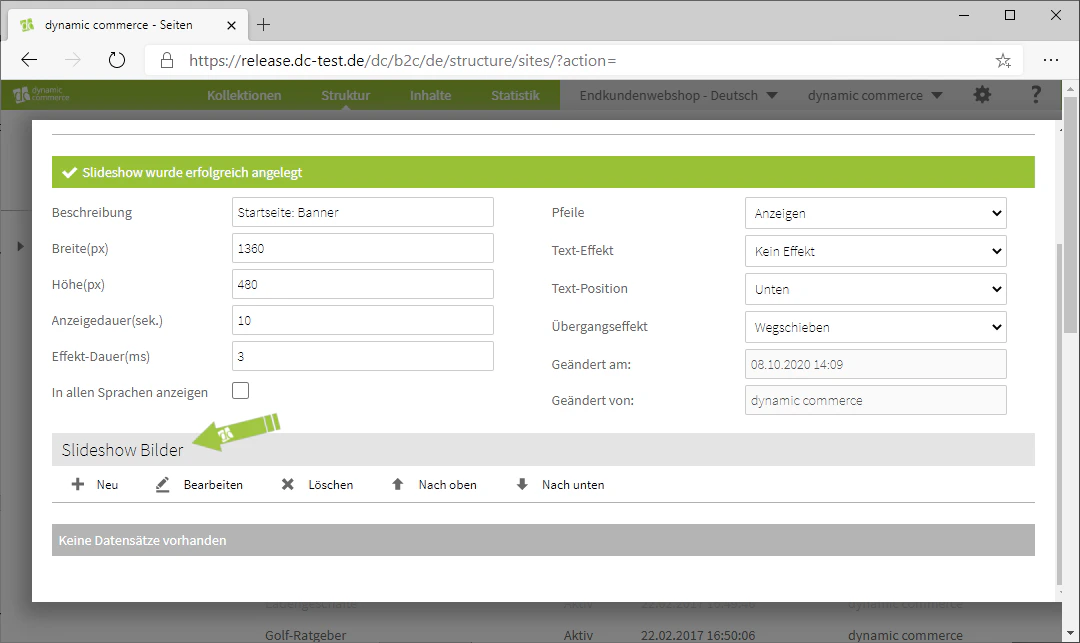This screenshot has width=1080, height=643.
Task: Open the Übergangseffekt dropdown
Action: point(875,327)
